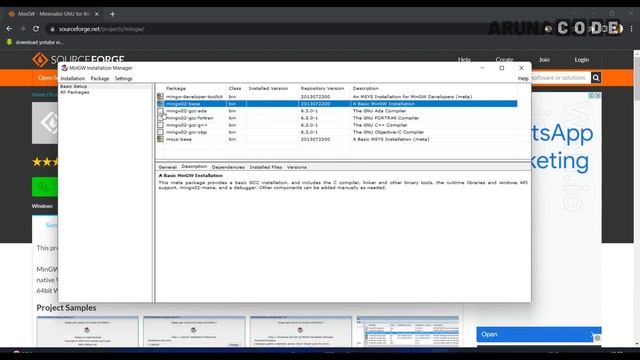Open the second Project Samples thumbnail

[x=194, y=331]
